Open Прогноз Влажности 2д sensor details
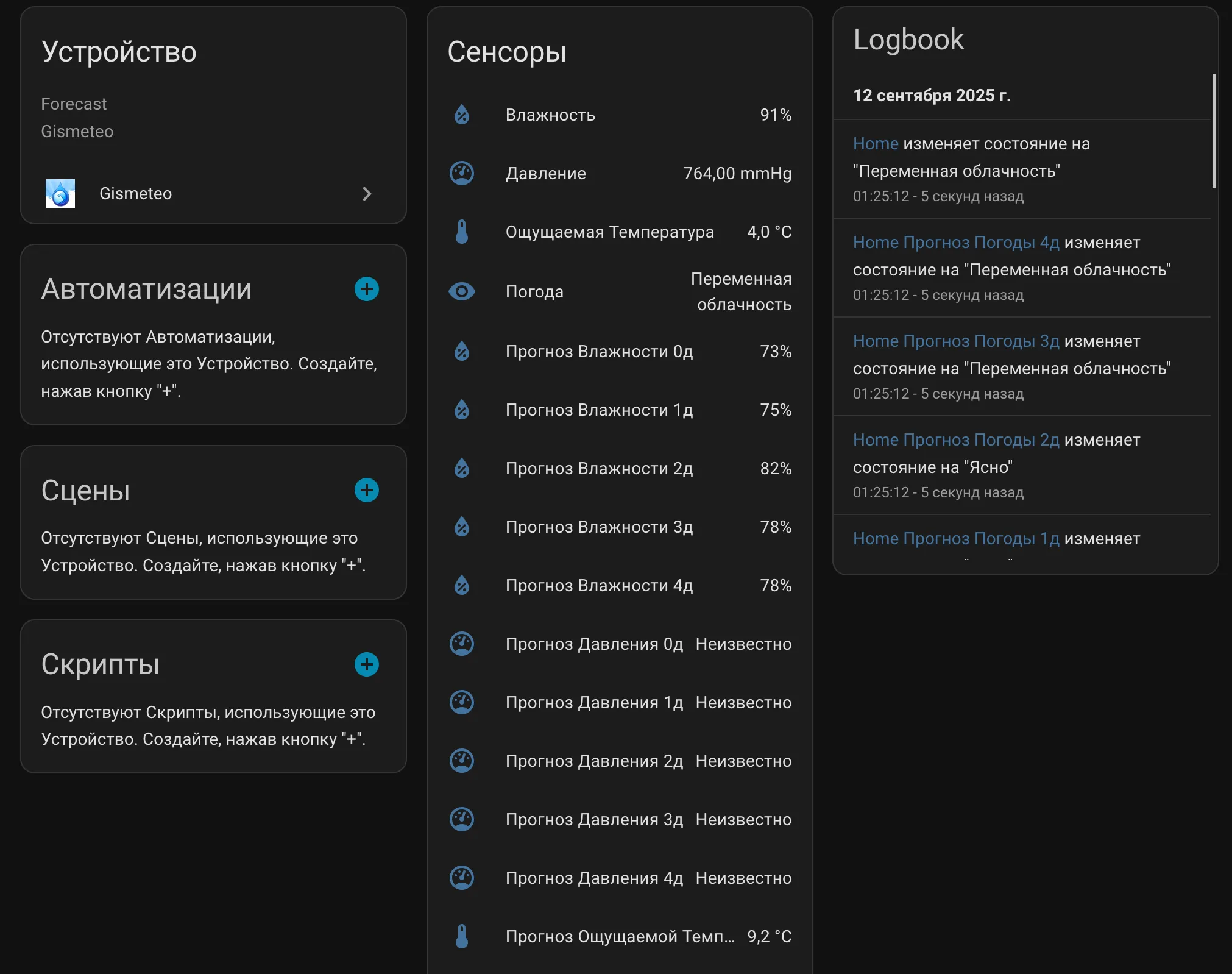 tap(620, 468)
